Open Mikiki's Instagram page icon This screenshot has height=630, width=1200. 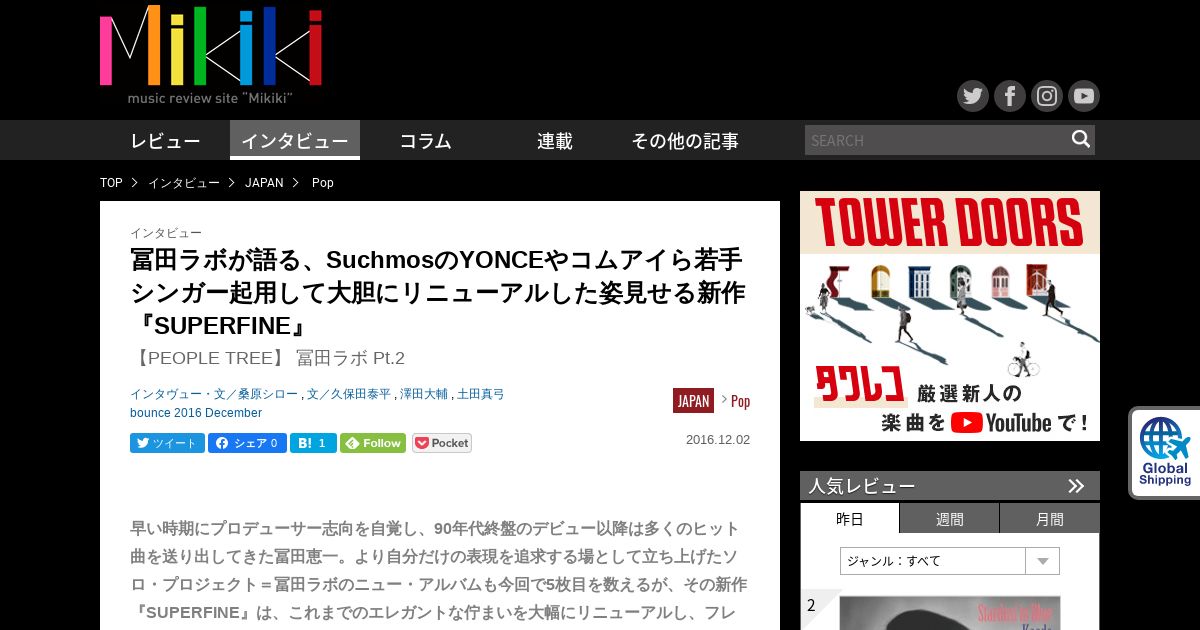tap(1047, 96)
